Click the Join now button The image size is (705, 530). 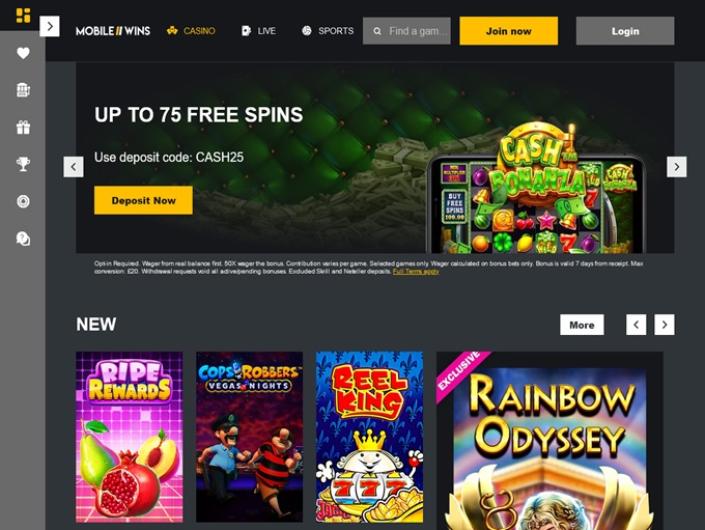(509, 31)
